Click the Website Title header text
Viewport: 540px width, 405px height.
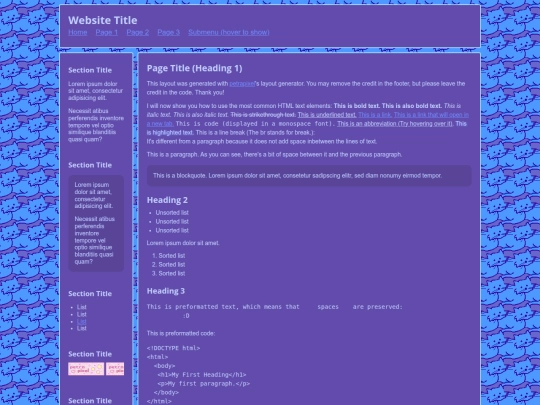[x=103, y=20]
